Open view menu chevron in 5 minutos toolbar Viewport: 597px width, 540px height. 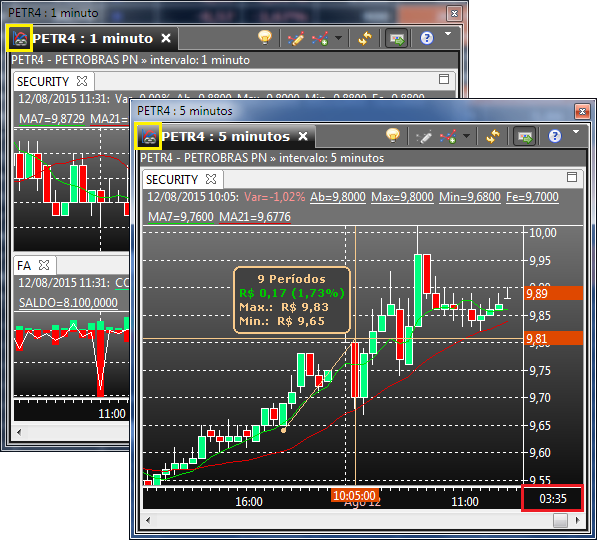576,132
